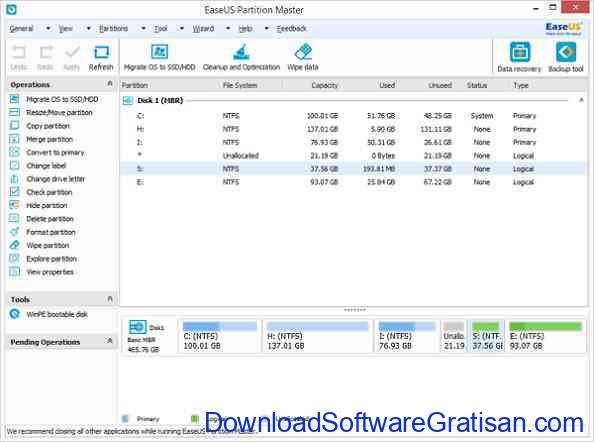The height and width of the screenshot is (442, 594).
Task: Click View properties operation link
Action: click(x=50, y=272)
